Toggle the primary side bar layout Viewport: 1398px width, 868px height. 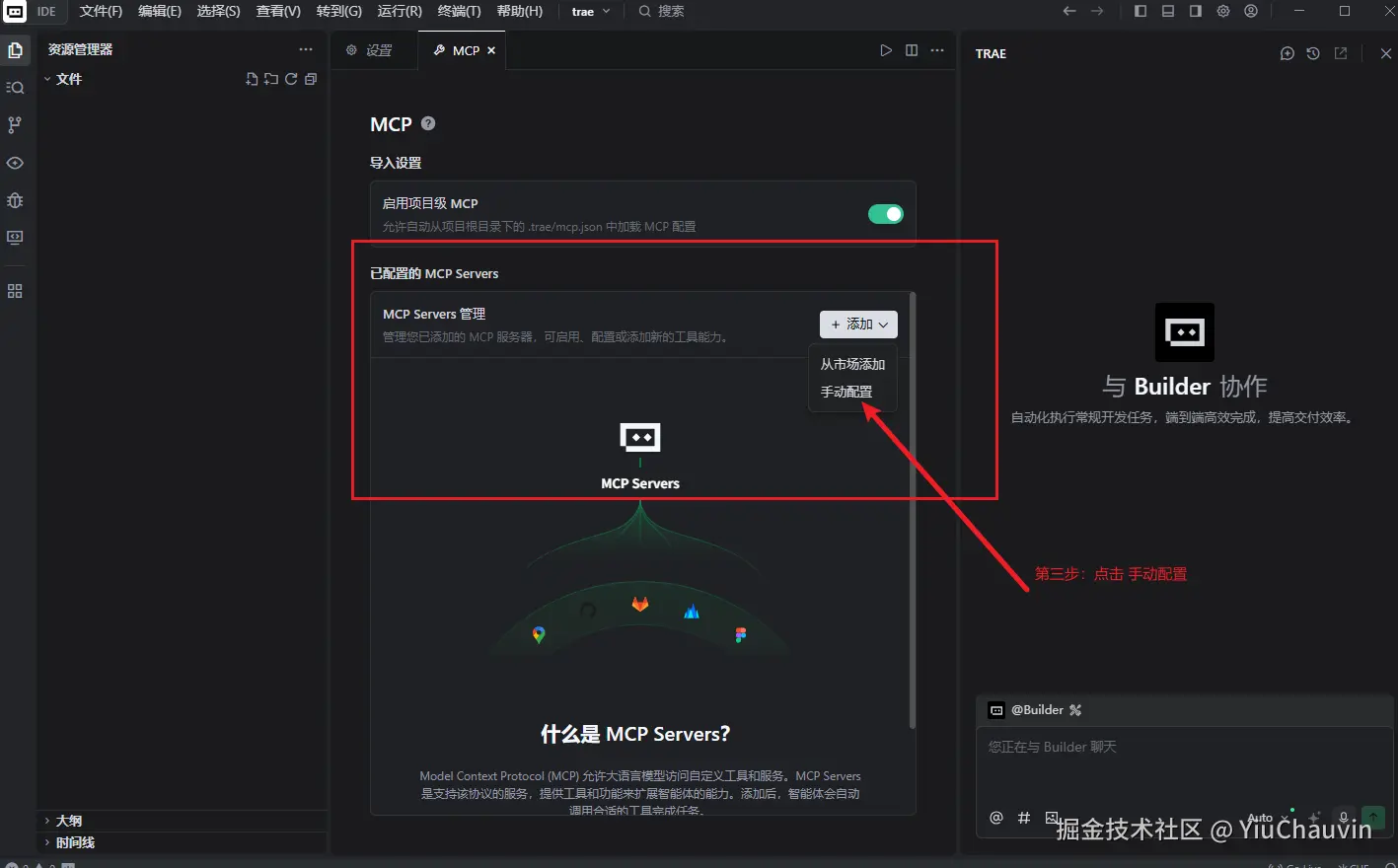pos(1140,11)
